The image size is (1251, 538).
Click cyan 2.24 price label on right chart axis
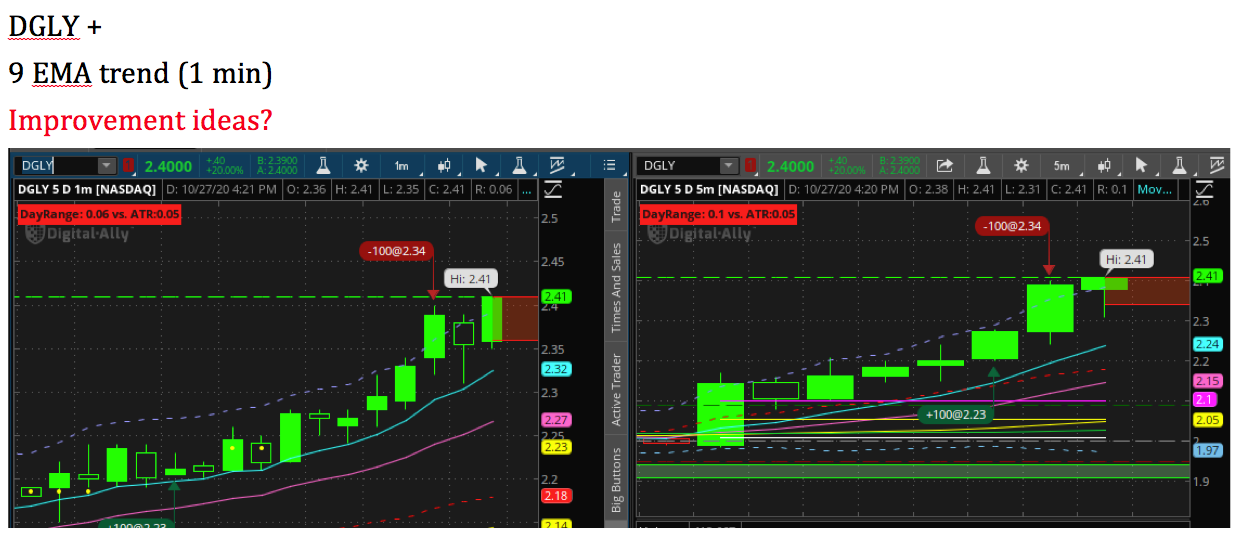click(x=1208, y=343)
